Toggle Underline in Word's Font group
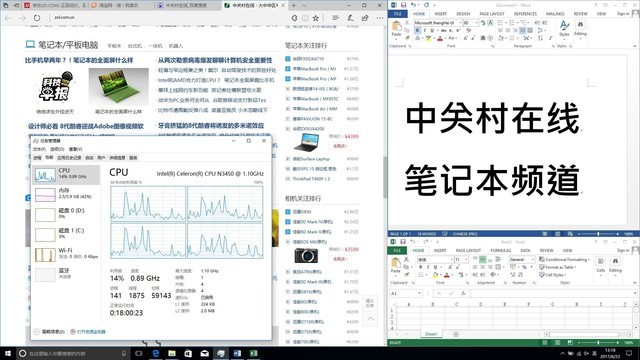The image size is (640, 360). pos(432,31)
